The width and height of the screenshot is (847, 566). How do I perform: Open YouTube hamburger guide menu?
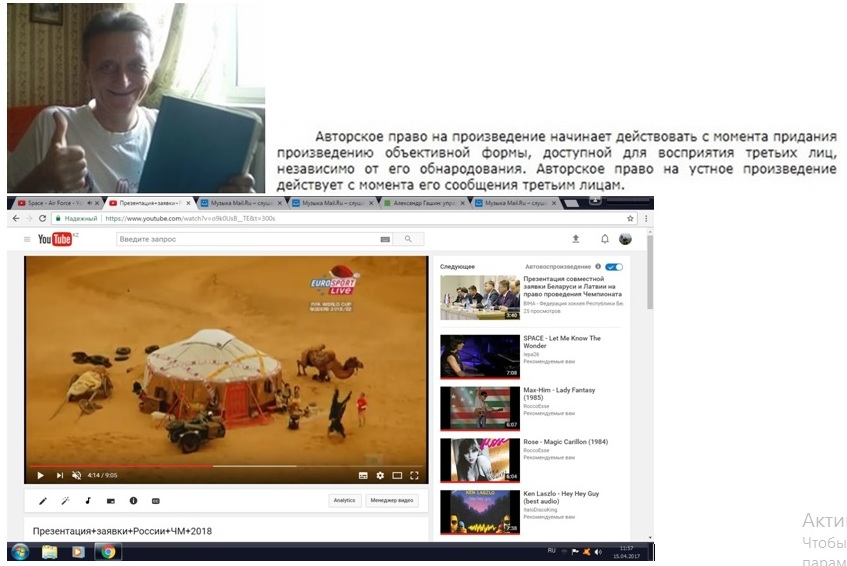click(x=27, y=239)
